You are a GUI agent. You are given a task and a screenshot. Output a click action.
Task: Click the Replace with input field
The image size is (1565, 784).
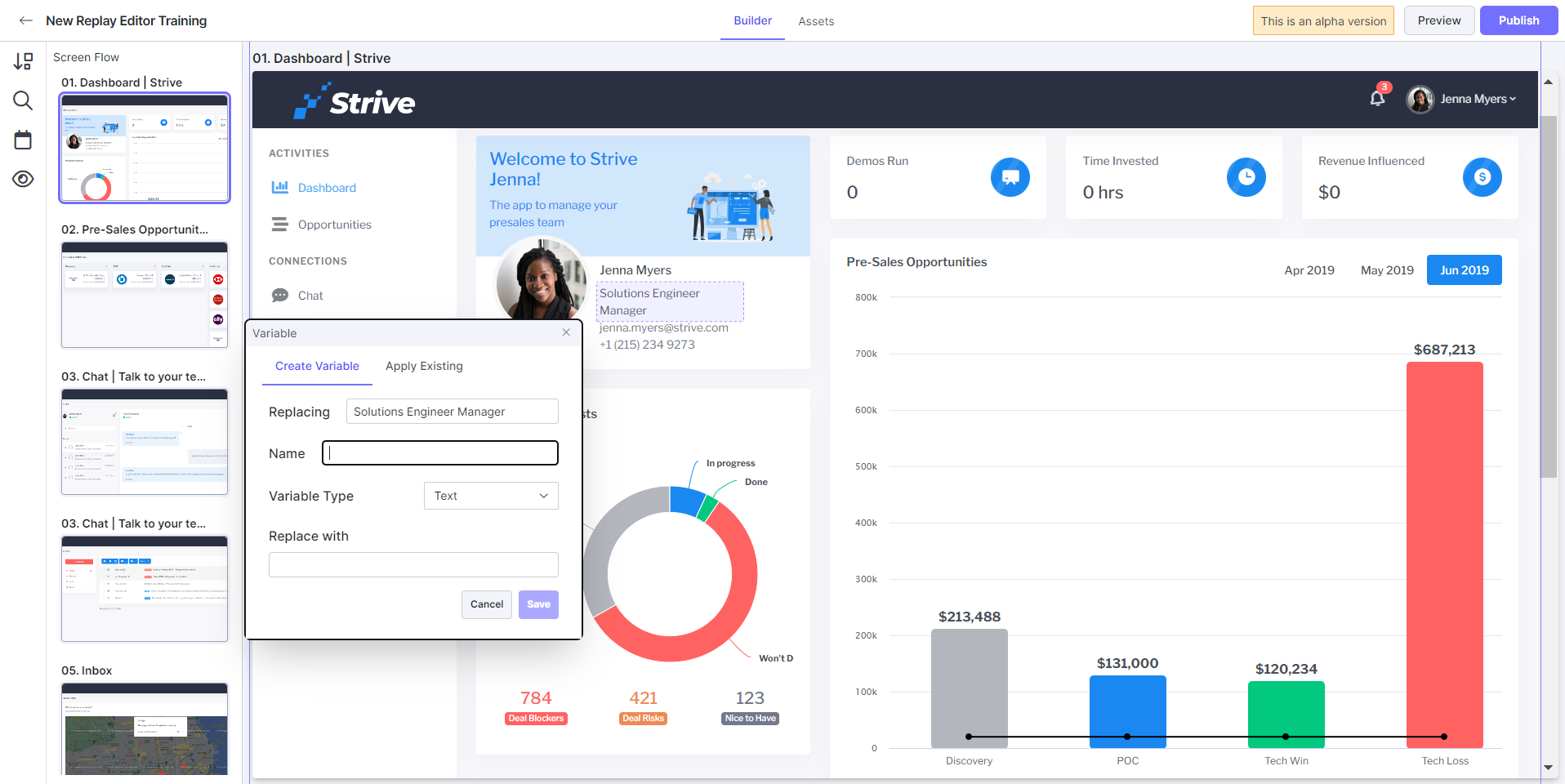point(413,564)
